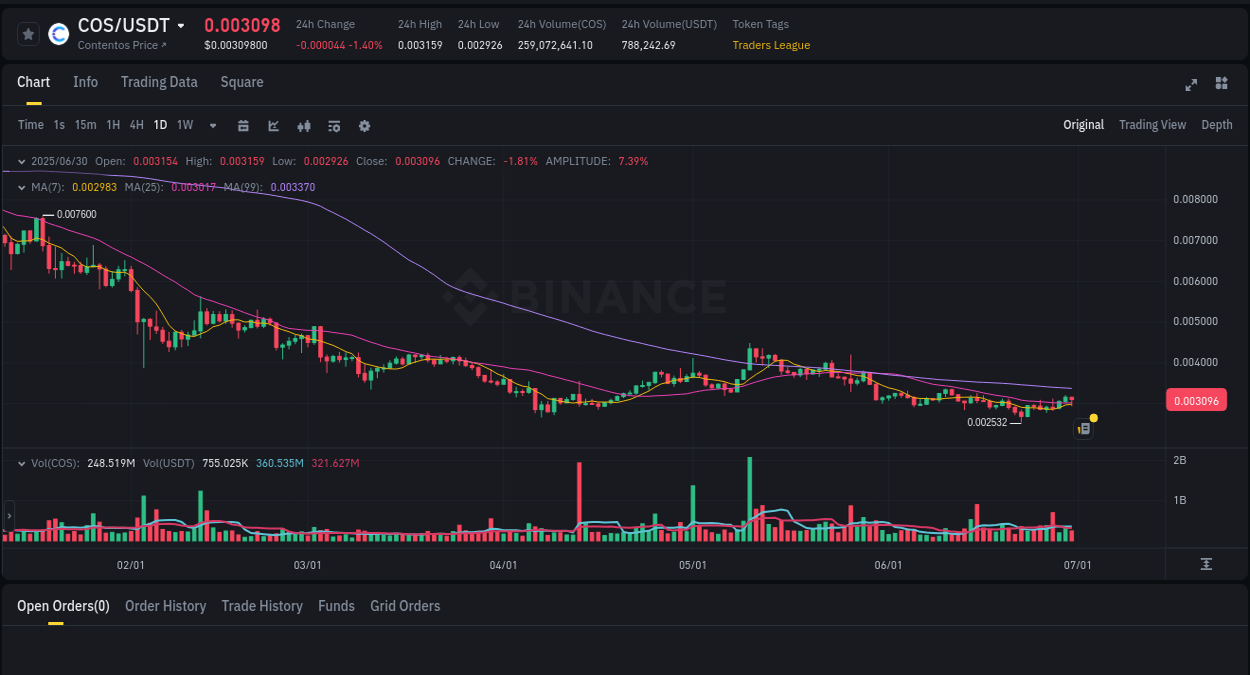Click the Binance logo next to COS/USDT

coord(58,33)
